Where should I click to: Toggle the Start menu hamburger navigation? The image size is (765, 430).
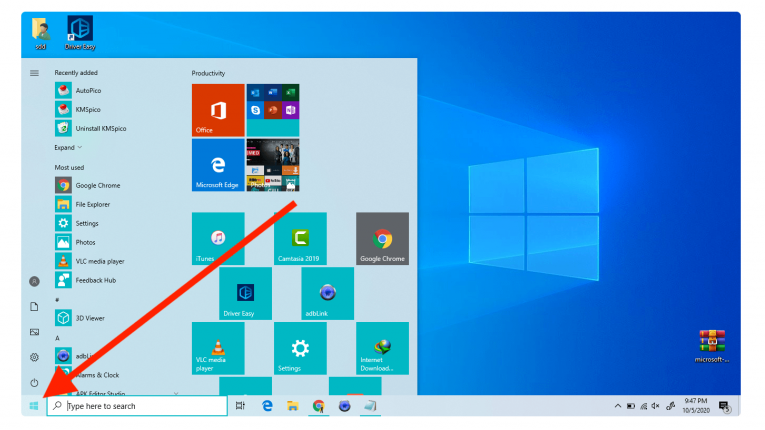coord(34,73)
